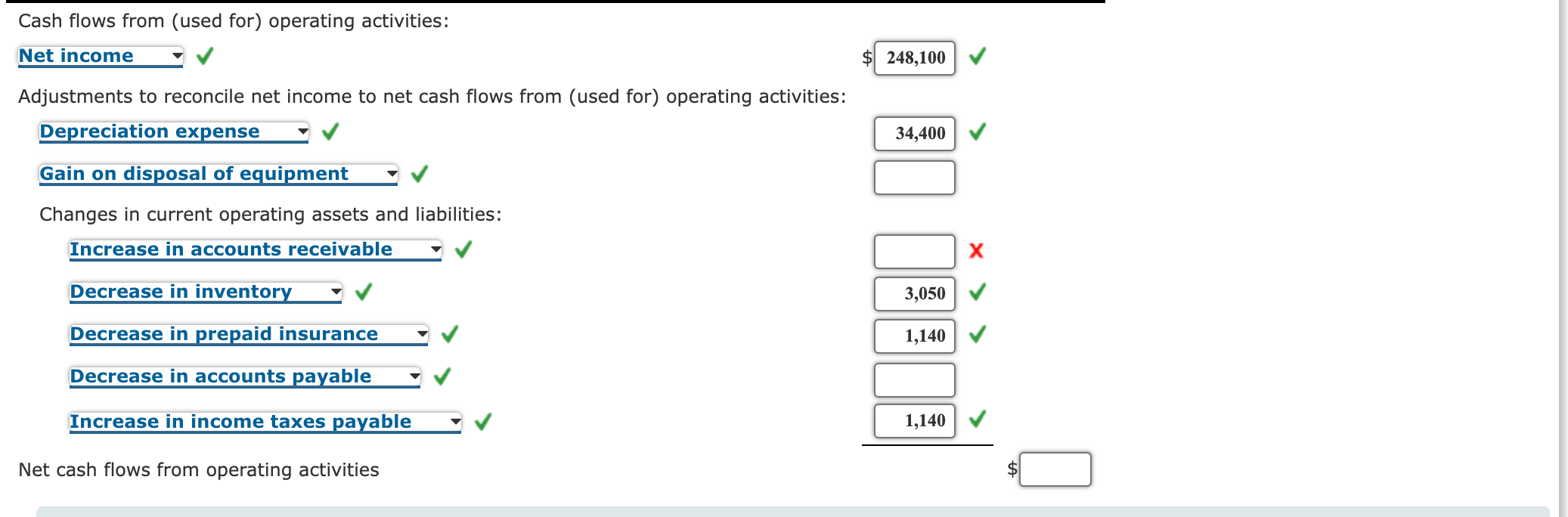The image size is (1568, 517).
Task: Click the checkmark next to the 3,050 amount
Action: pos(977,293)
